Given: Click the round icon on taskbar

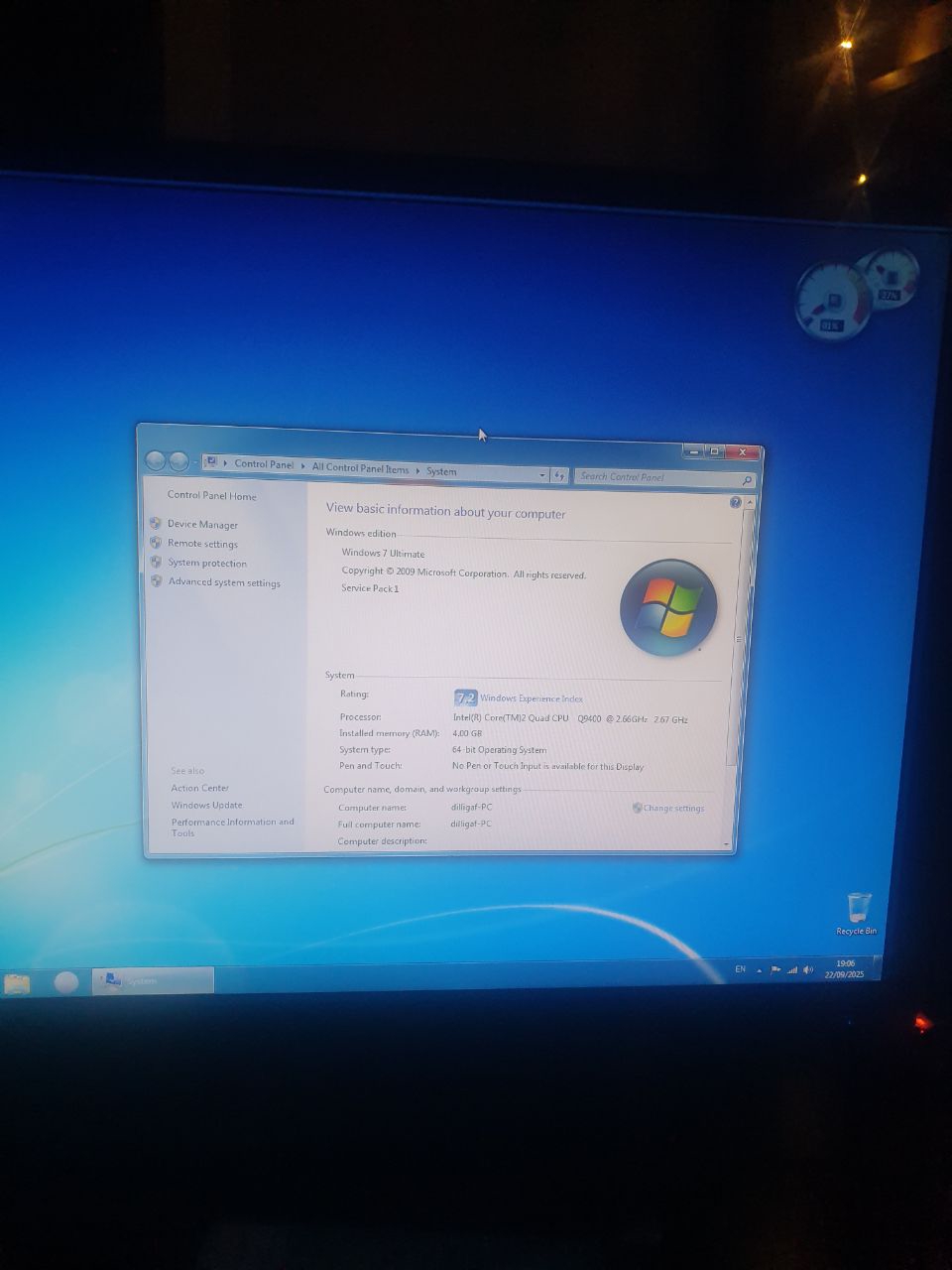Looking at the screenshot, I should coord(66,982).
